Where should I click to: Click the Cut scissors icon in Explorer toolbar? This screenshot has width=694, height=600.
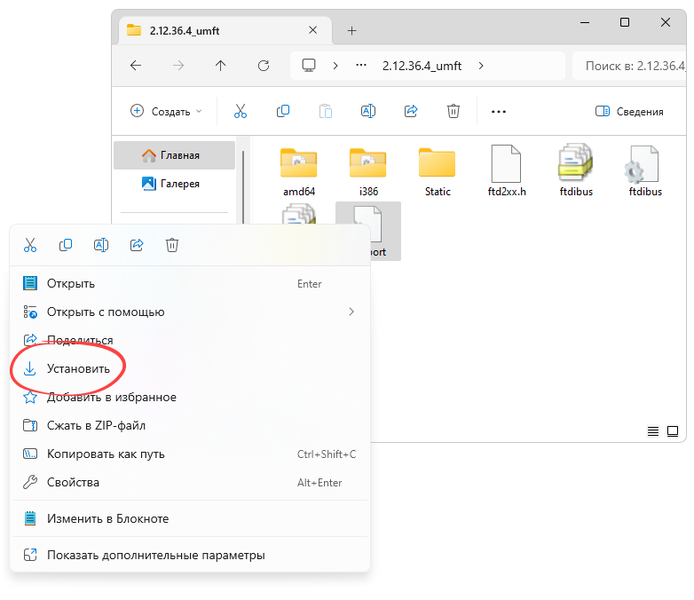(x=240, y=111)
